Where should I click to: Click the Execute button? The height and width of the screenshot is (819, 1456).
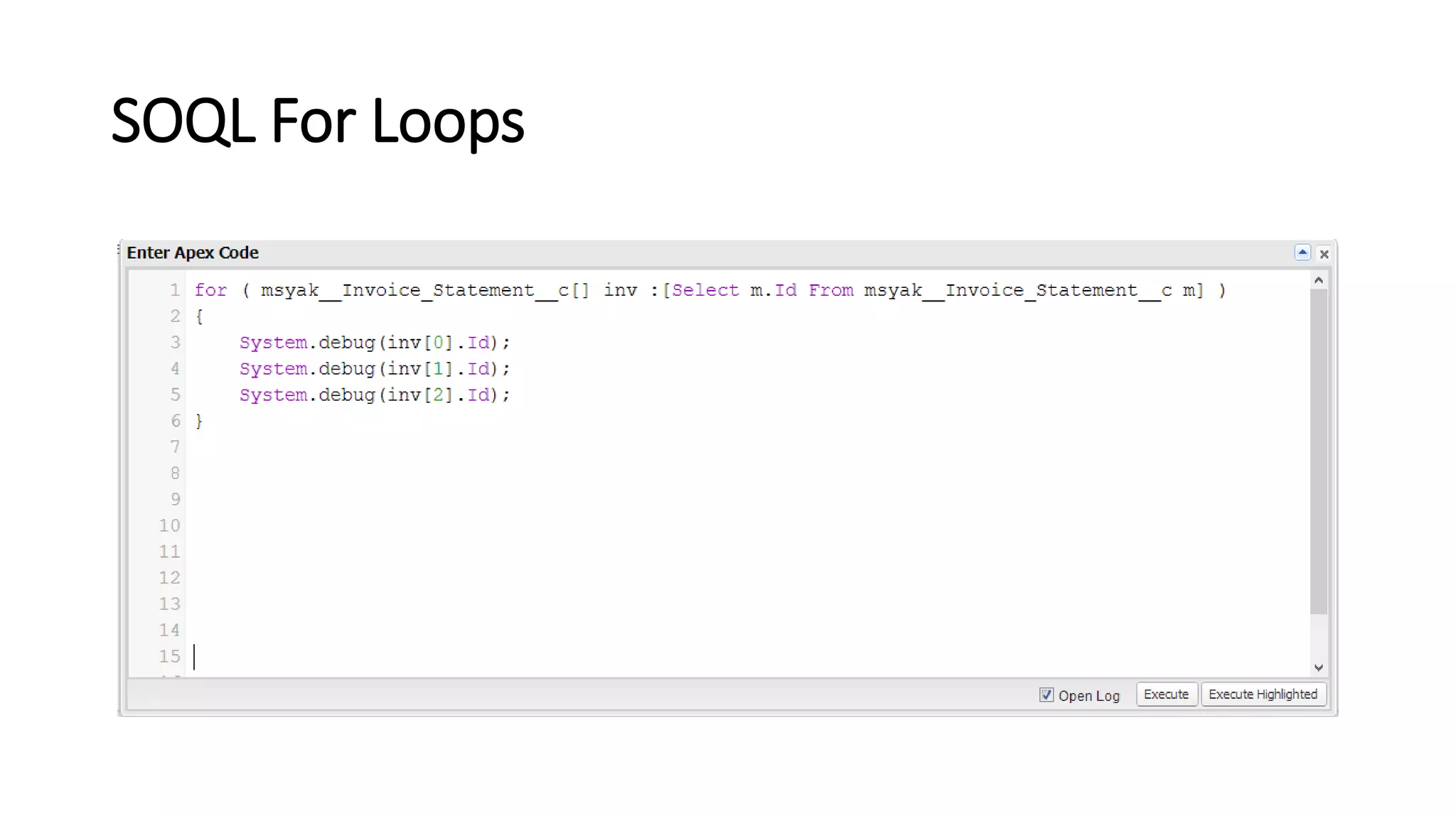pos(1166,695)
